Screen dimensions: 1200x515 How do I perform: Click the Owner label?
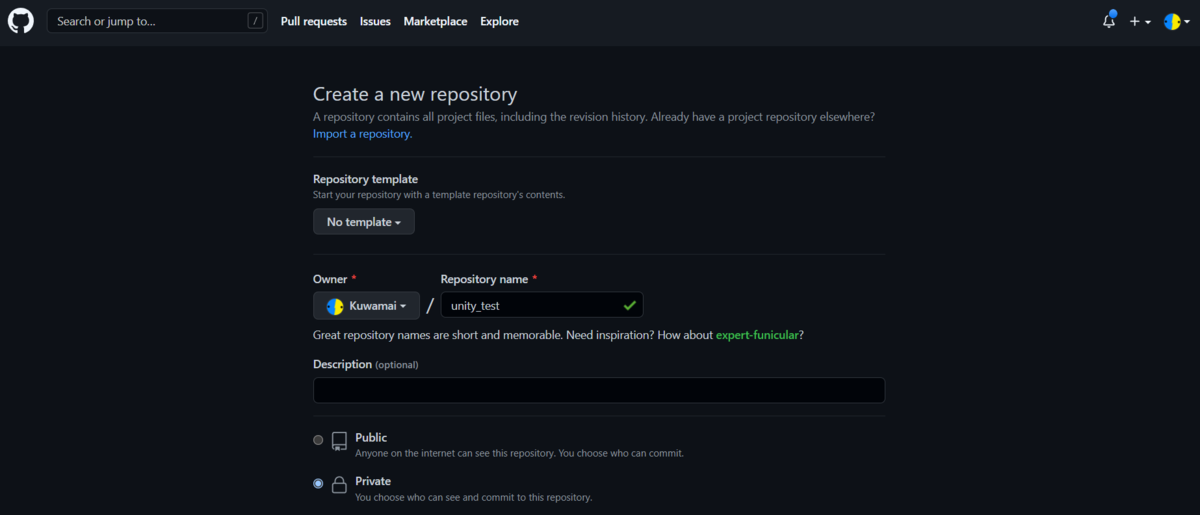click(x=330, y=279)
